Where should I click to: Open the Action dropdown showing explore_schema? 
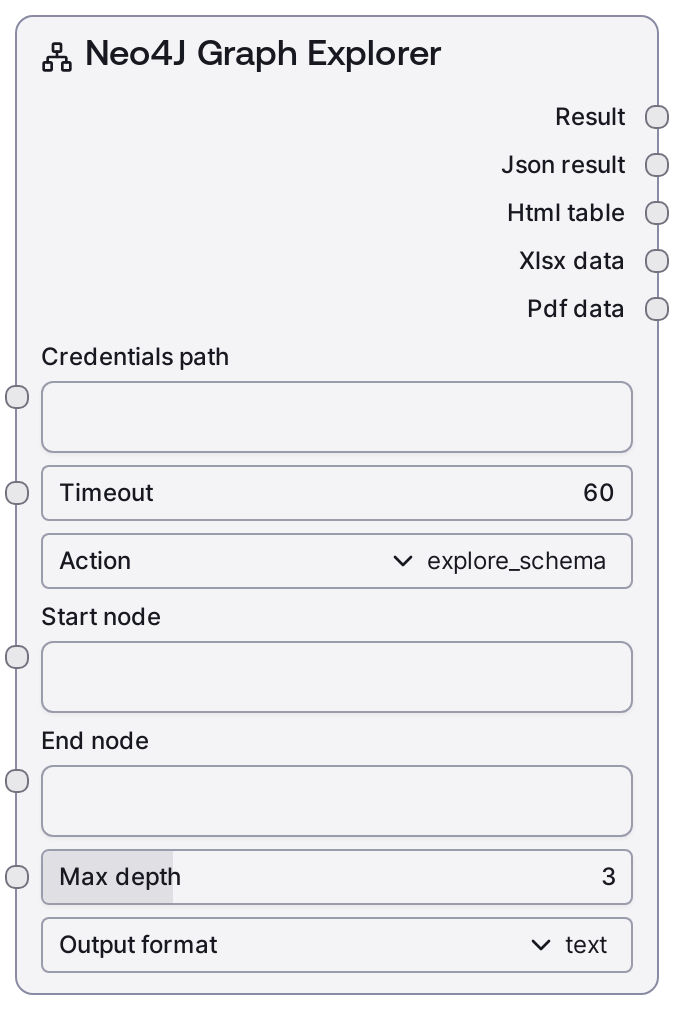(x=336, y=561)
